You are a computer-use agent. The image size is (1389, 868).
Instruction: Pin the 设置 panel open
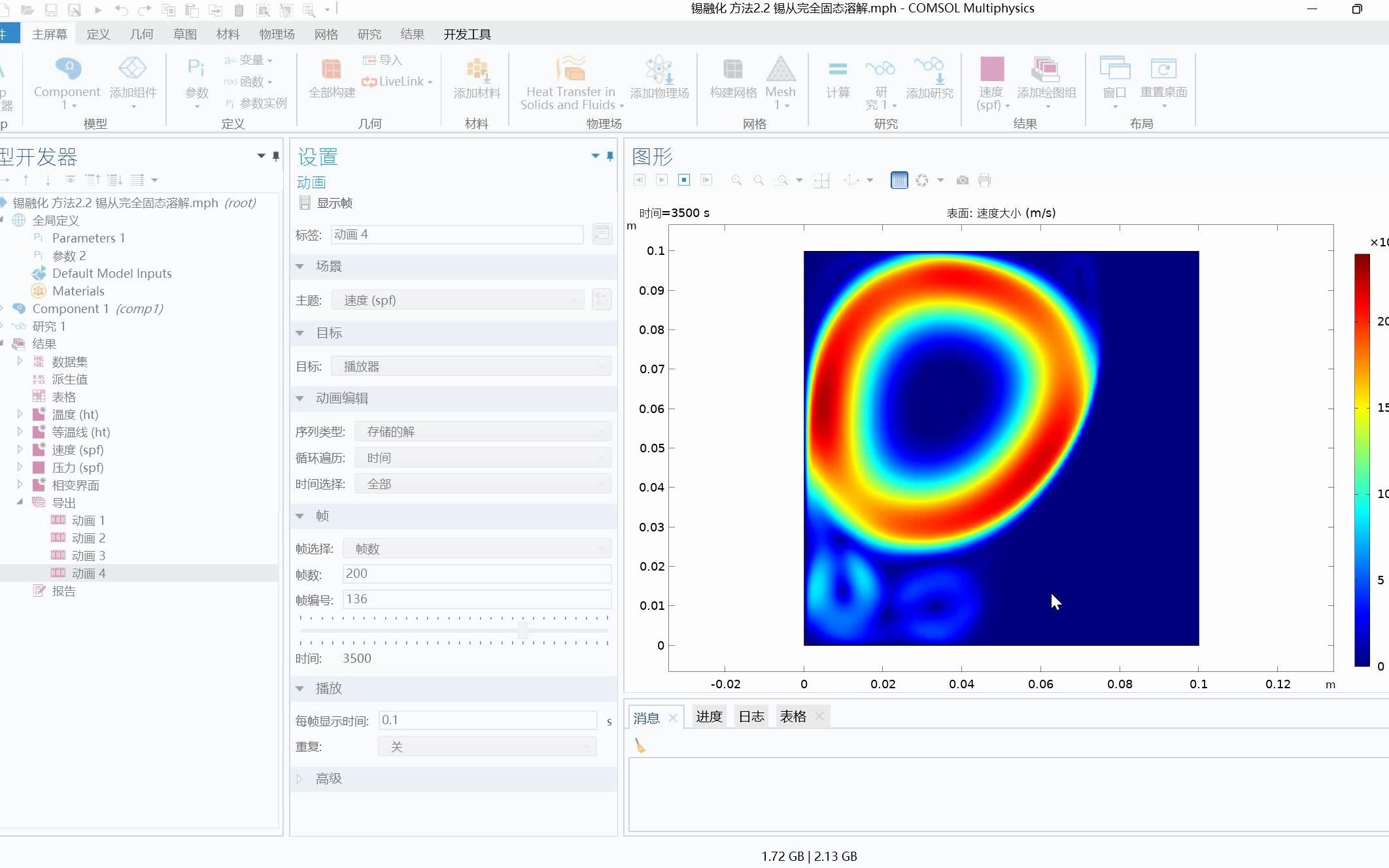click(609, 156)
